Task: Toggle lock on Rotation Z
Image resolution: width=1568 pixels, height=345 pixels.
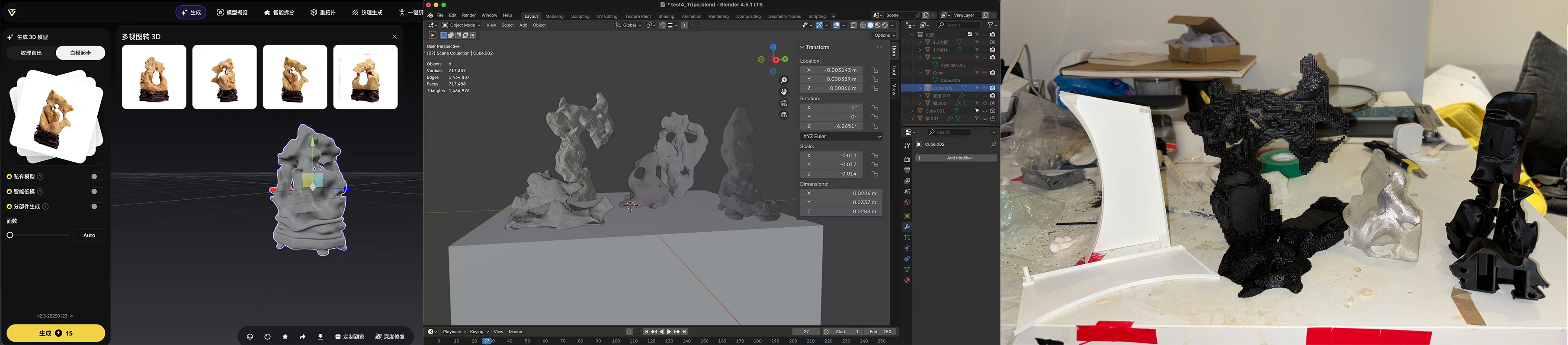Action: tap(875, 126)
